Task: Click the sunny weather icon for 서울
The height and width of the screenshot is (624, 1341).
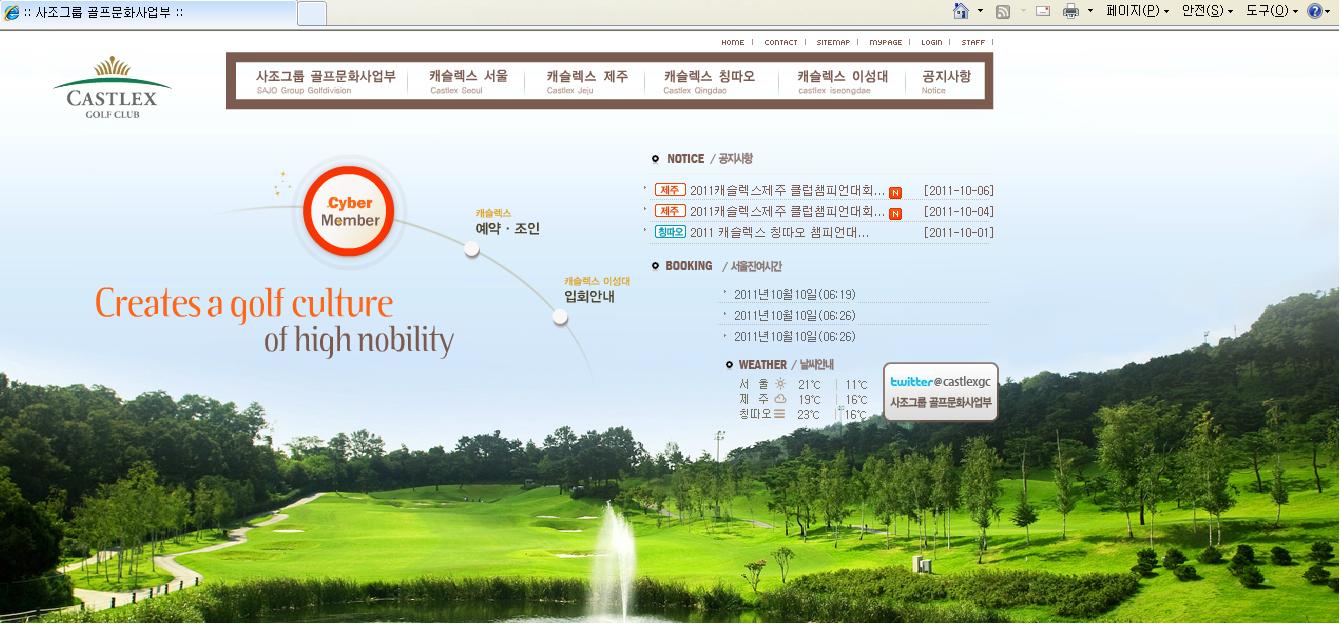Action: [x=780, y=384]
